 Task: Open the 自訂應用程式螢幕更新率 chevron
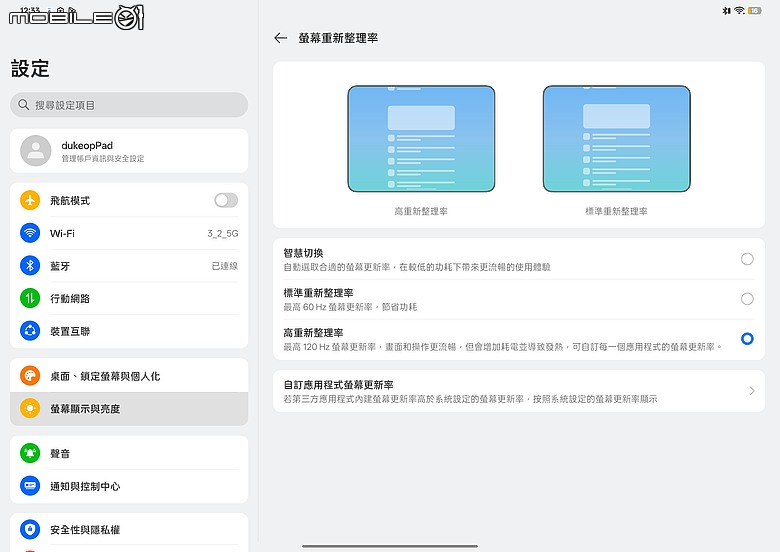click(752, 391)
